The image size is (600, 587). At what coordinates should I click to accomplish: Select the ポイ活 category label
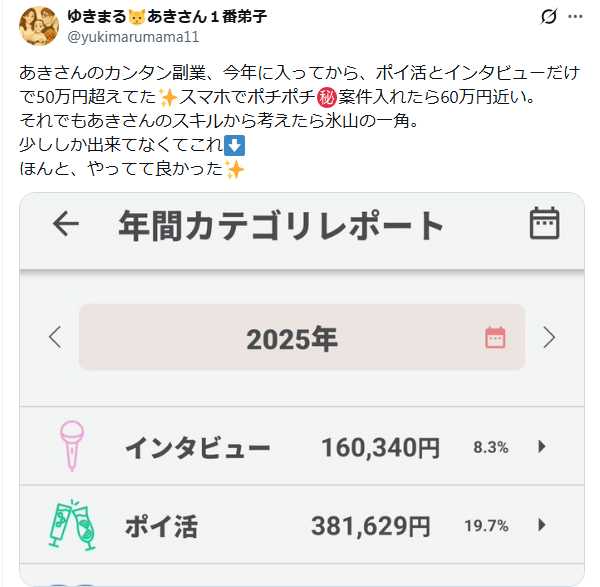coord(161,525)
